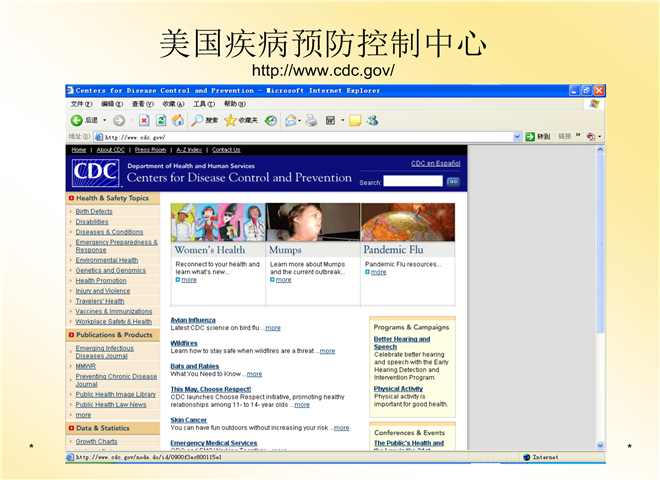The width and height of the screenshot is (660, 480).
Task: Click the vertical scrollbar down arrow
Action: 600,445
